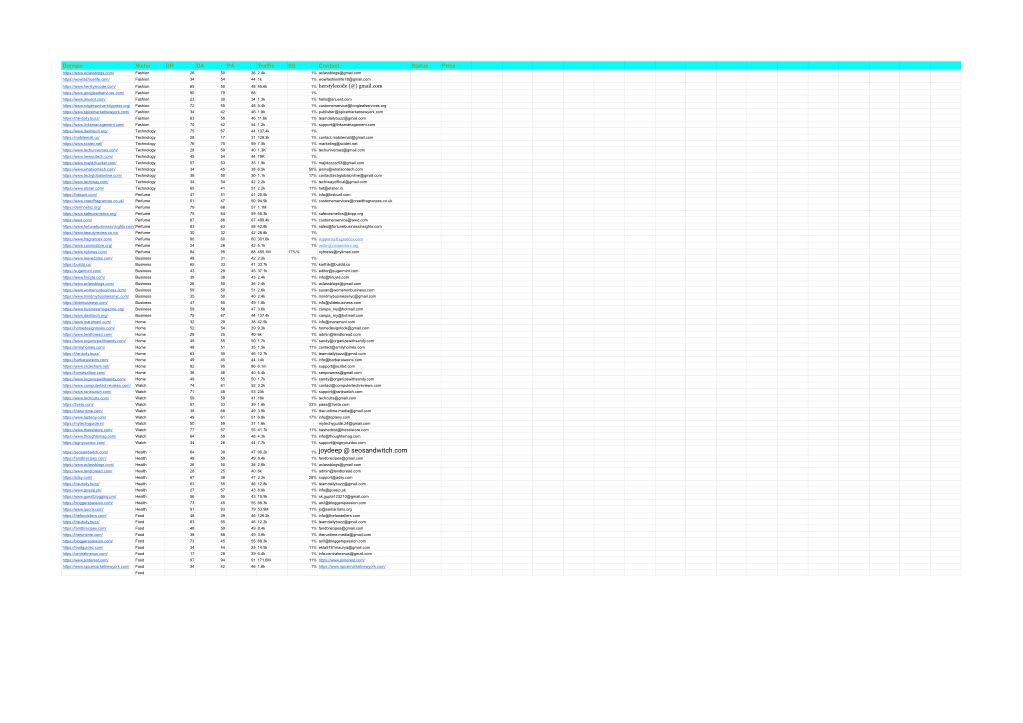Open the techcults.com domain link

point(86,398)
